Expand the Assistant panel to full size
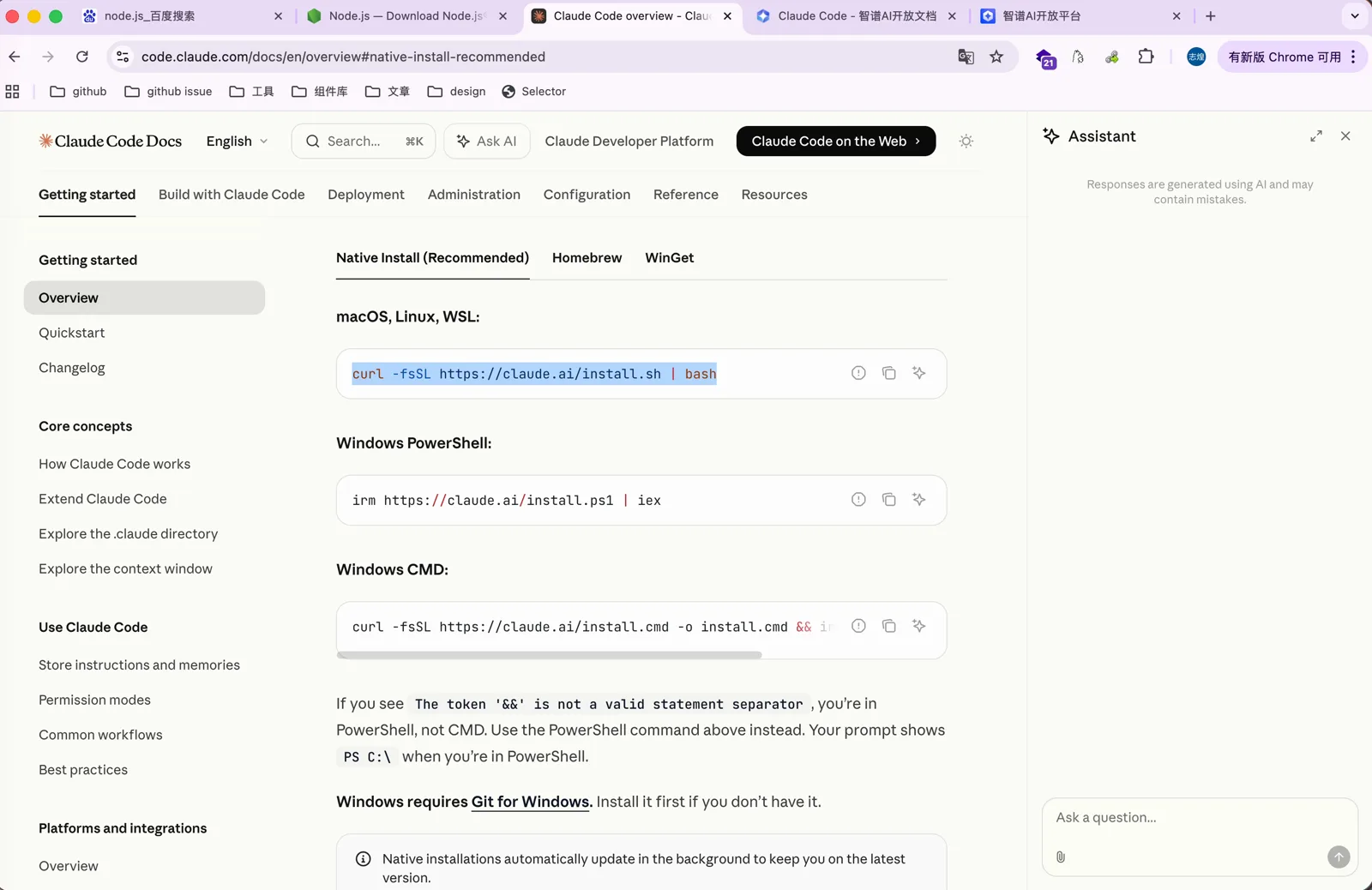This screenshot has height=890, width=1372. 1316,136
